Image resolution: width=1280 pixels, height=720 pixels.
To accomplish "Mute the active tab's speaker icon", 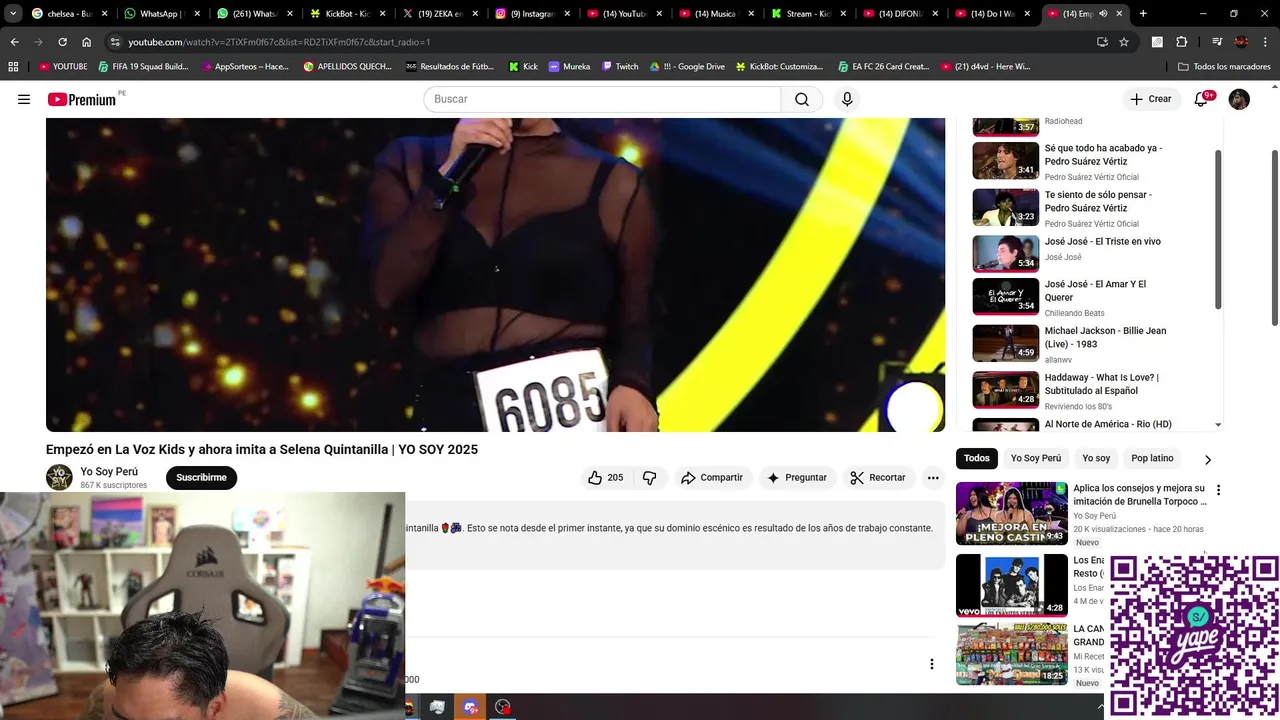I will 1103,14.
